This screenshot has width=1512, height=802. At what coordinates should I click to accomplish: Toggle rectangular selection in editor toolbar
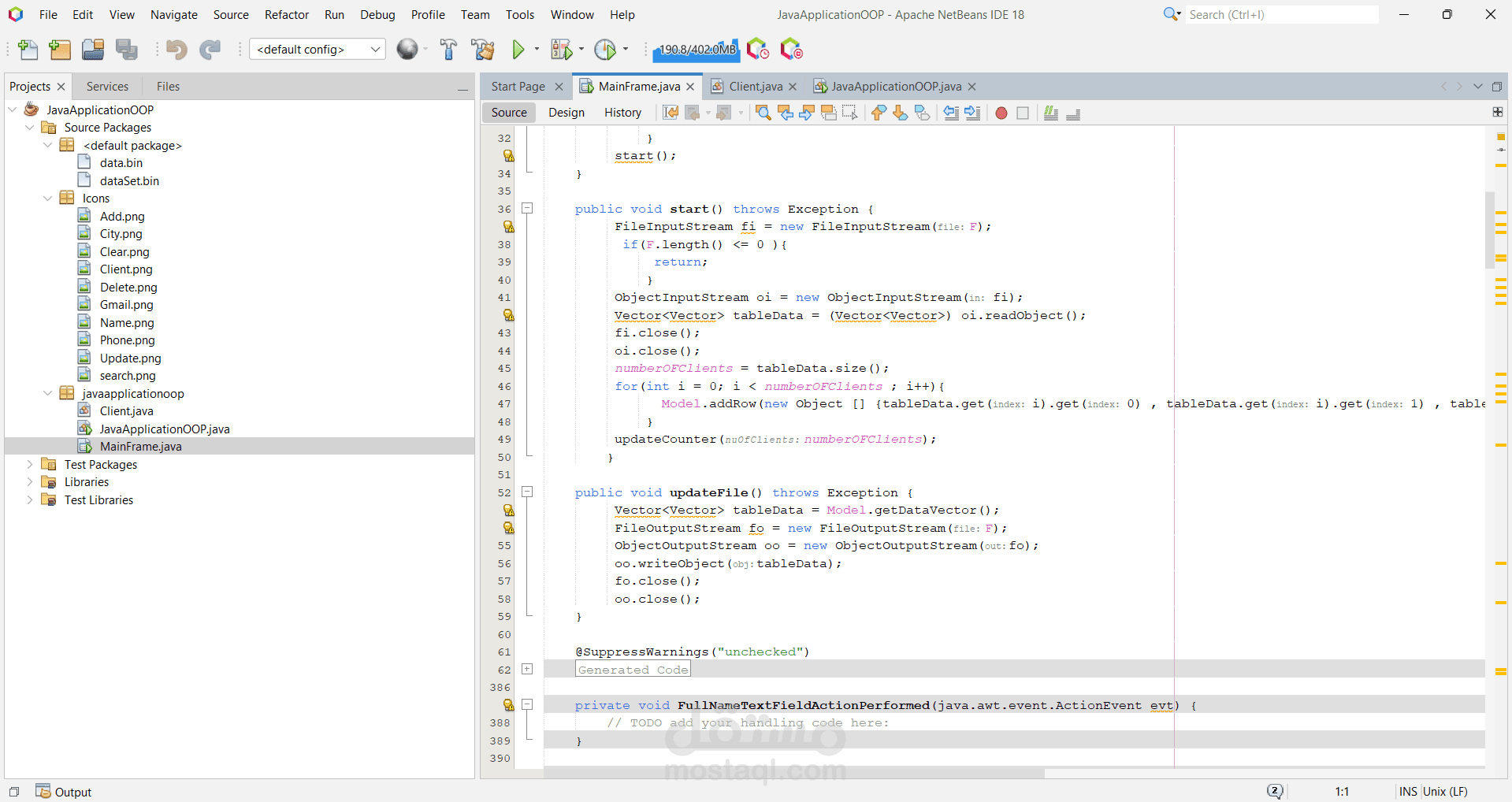[x=849, y=113]
